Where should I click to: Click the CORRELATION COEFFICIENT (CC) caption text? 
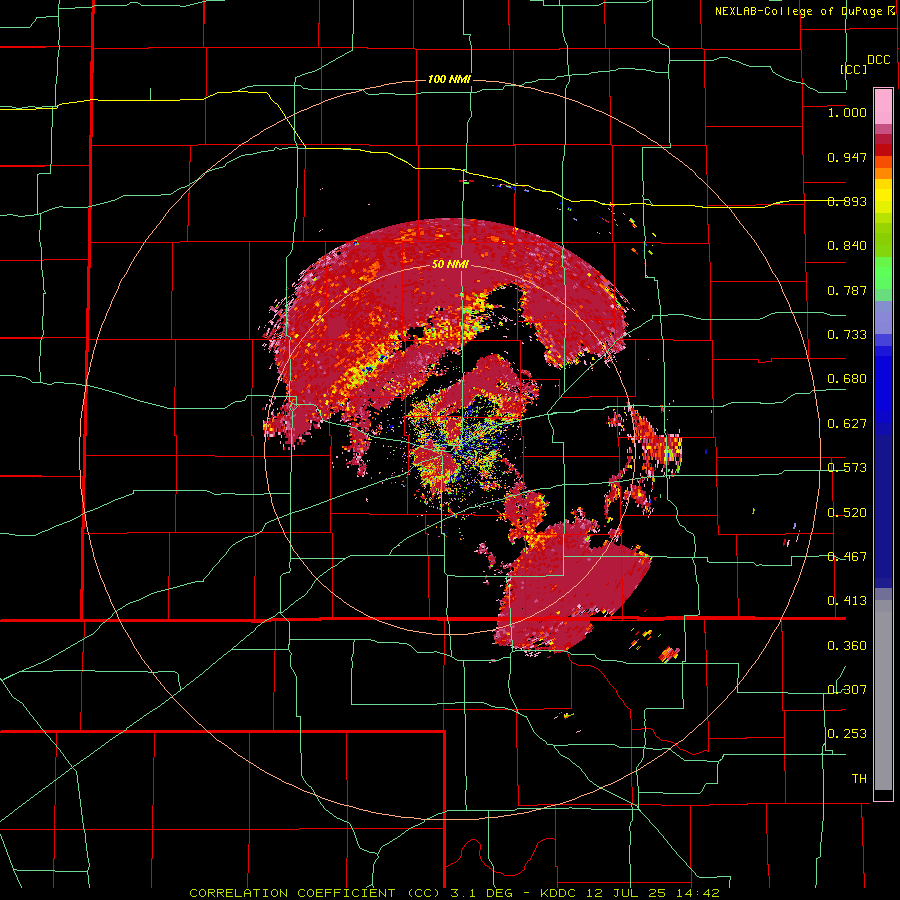tap(316, 893)
